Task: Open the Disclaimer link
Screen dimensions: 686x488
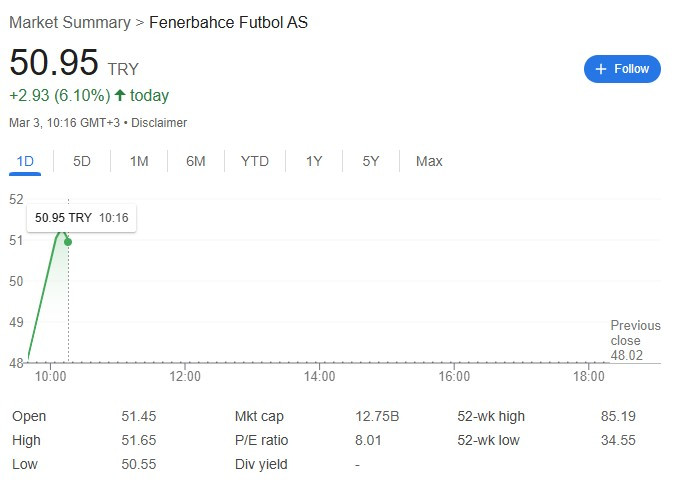Action: click(x=159, y=123)
